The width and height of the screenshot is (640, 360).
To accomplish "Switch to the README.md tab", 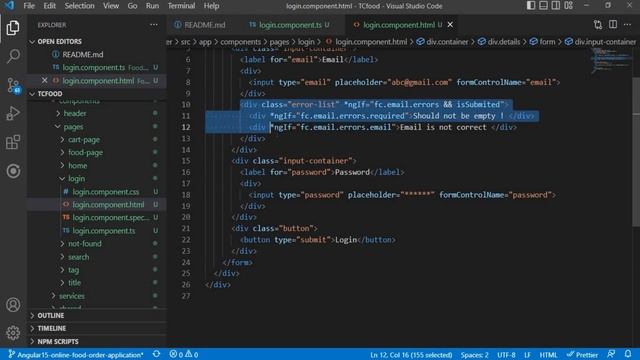I will (x=200, y=25).
